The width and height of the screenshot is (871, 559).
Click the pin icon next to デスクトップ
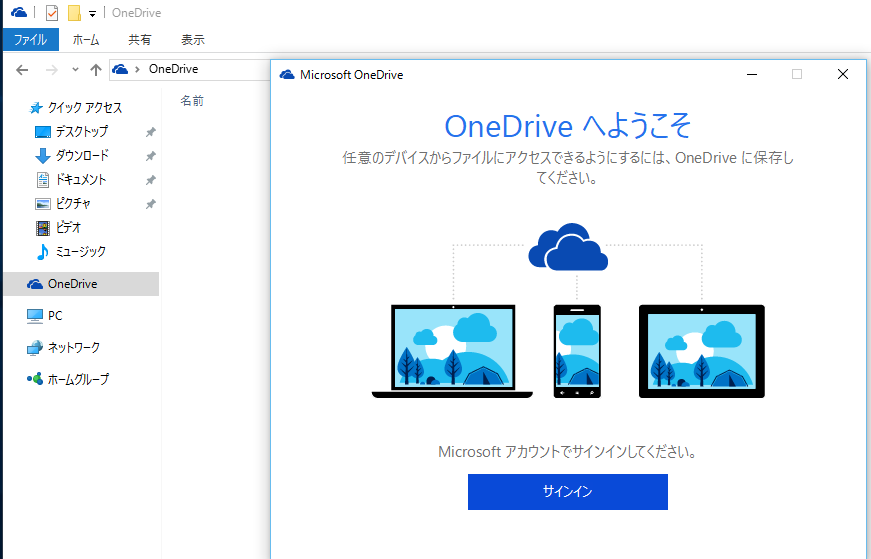pos(151,132)
